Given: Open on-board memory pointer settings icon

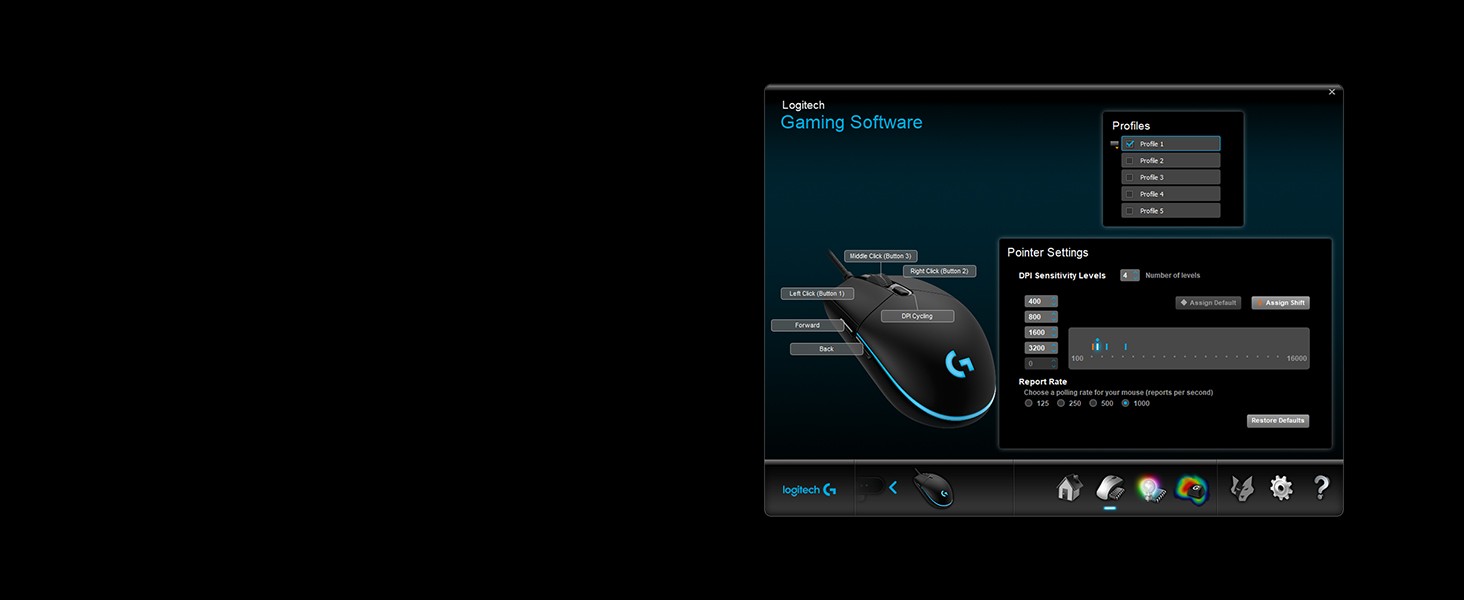Looking at the screenshot, I should pos(1110,488).
